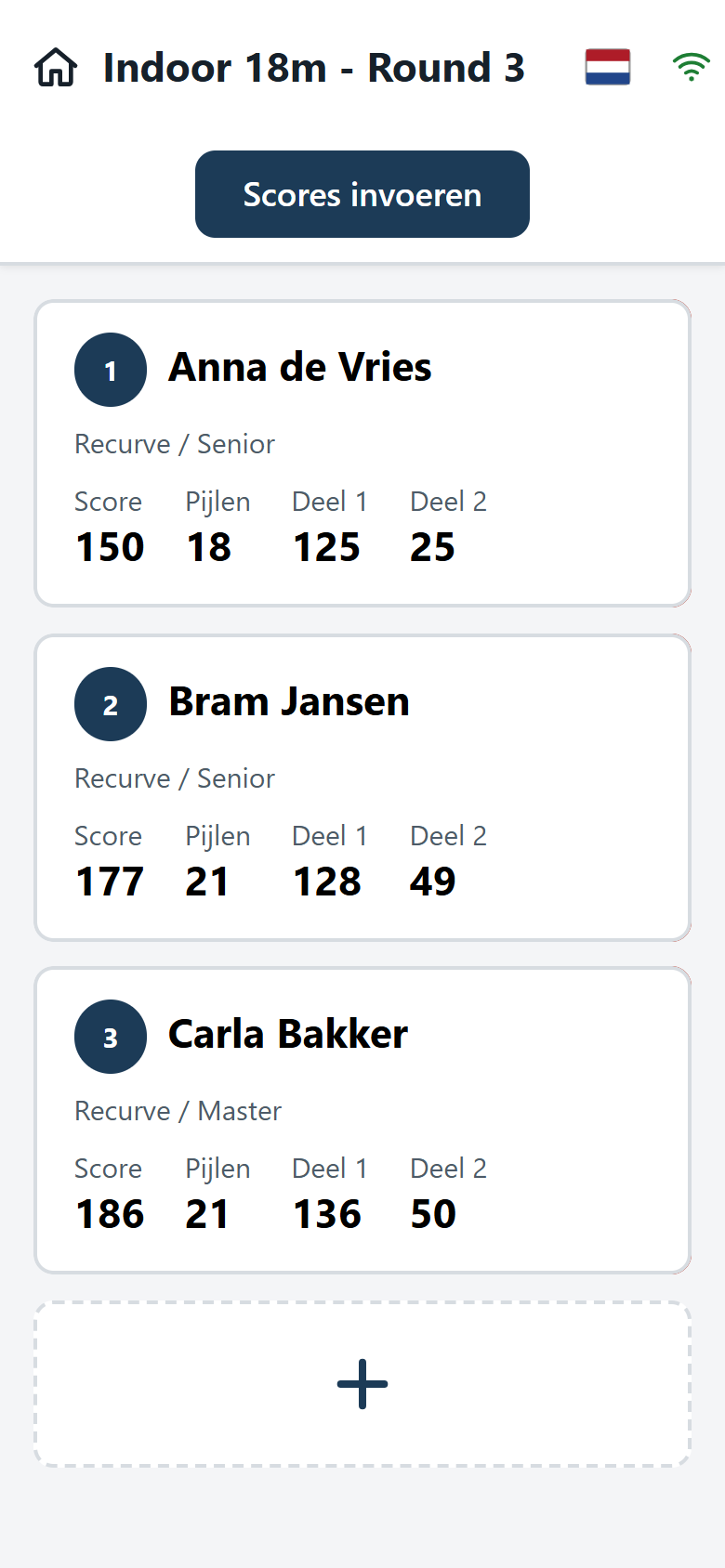
Task: Go to the home screen icon
Action: [x=56, y=68]
